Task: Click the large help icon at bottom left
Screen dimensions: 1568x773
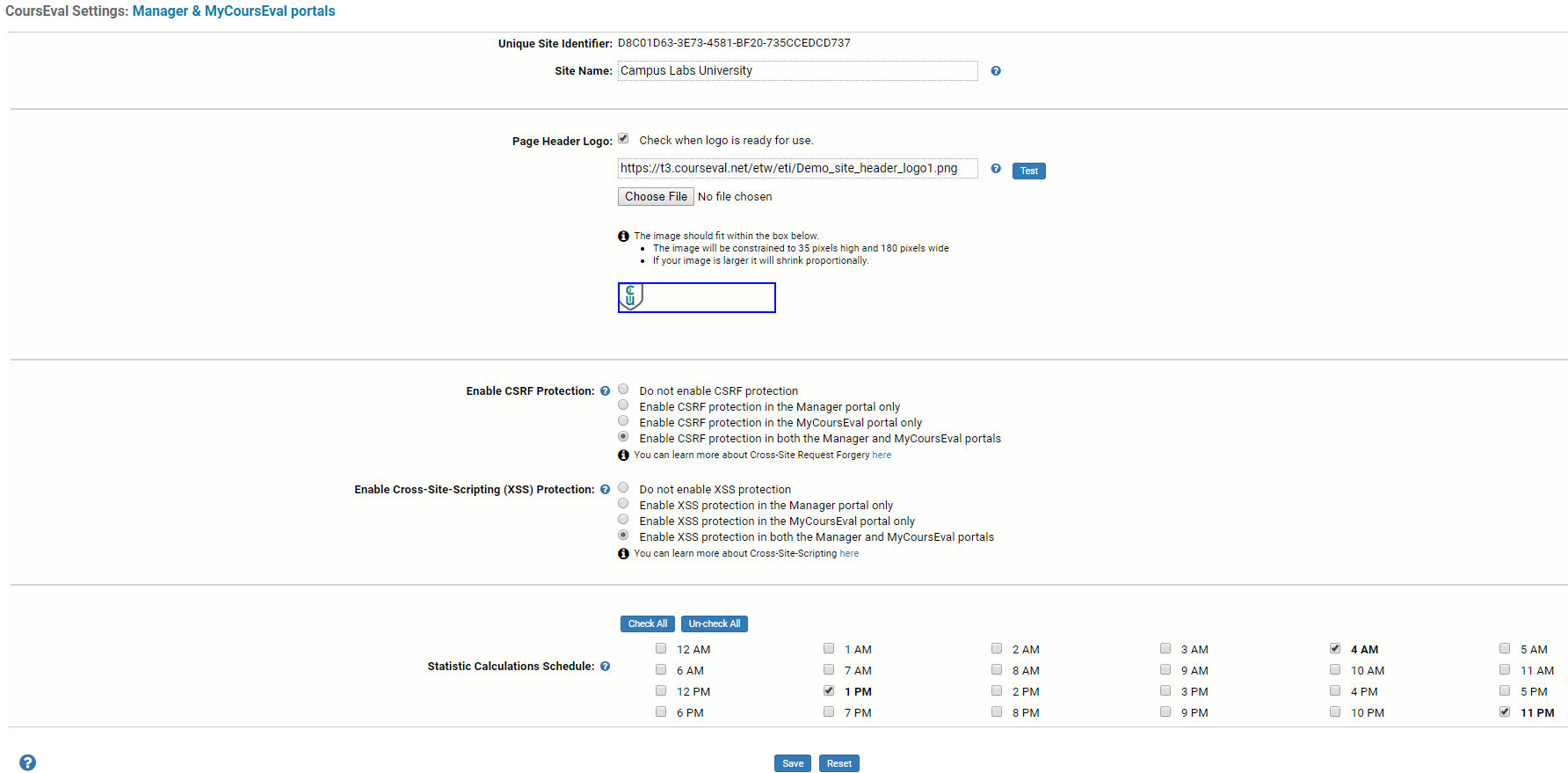Action: click(28, 762)
